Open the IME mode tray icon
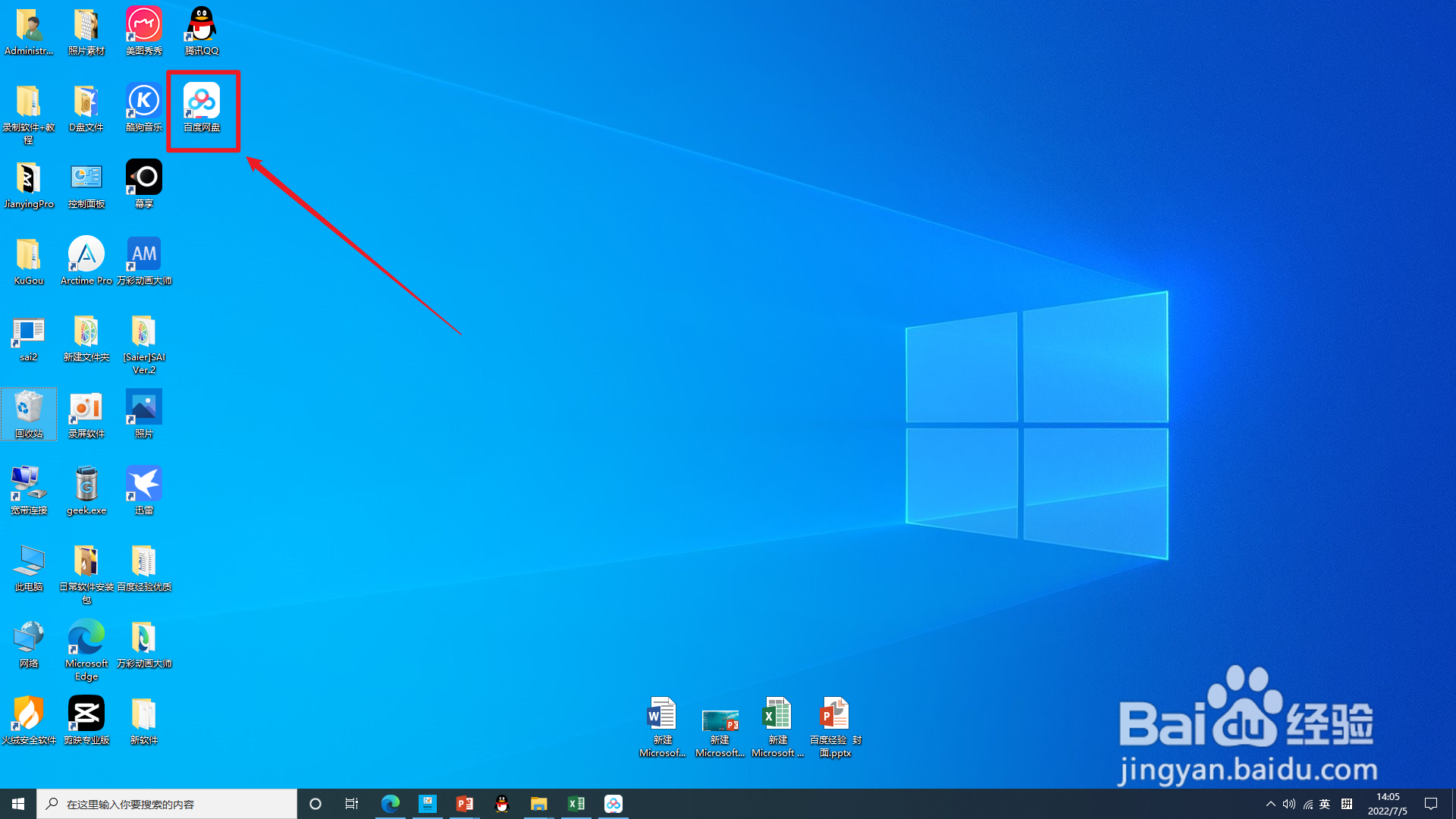1456x819 pixels. (1347, 804)
